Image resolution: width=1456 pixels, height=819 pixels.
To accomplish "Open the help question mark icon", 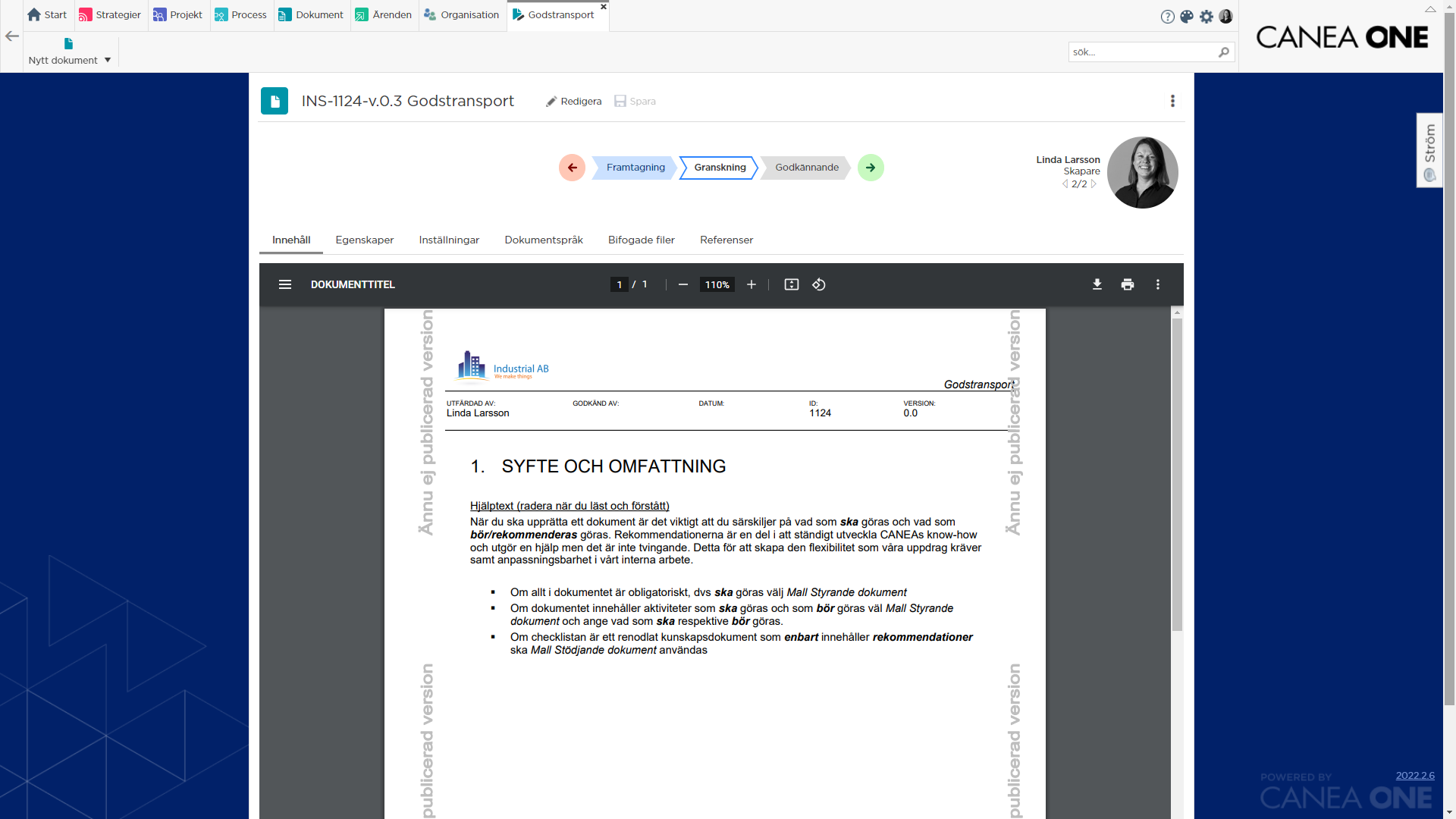I will tap(1167, 17).
